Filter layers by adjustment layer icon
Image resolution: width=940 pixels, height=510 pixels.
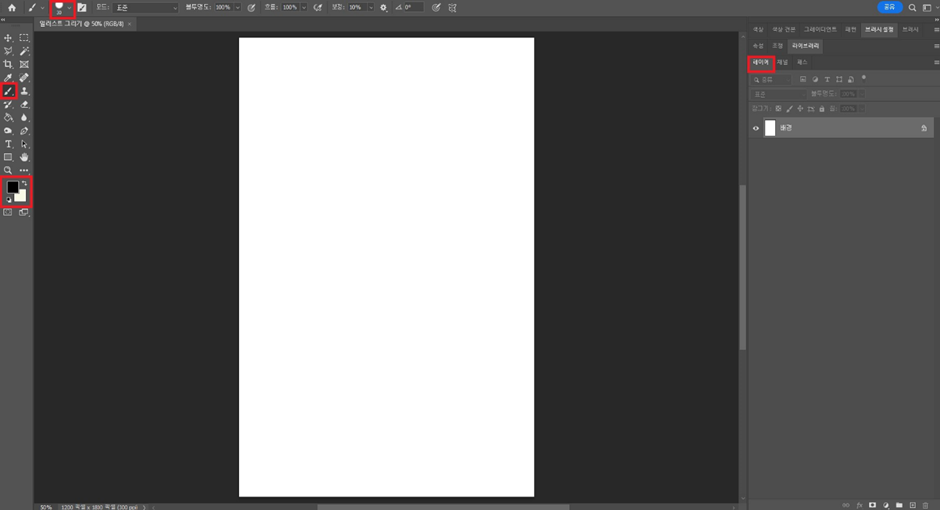pyautogui.click(x=815, y=79)
